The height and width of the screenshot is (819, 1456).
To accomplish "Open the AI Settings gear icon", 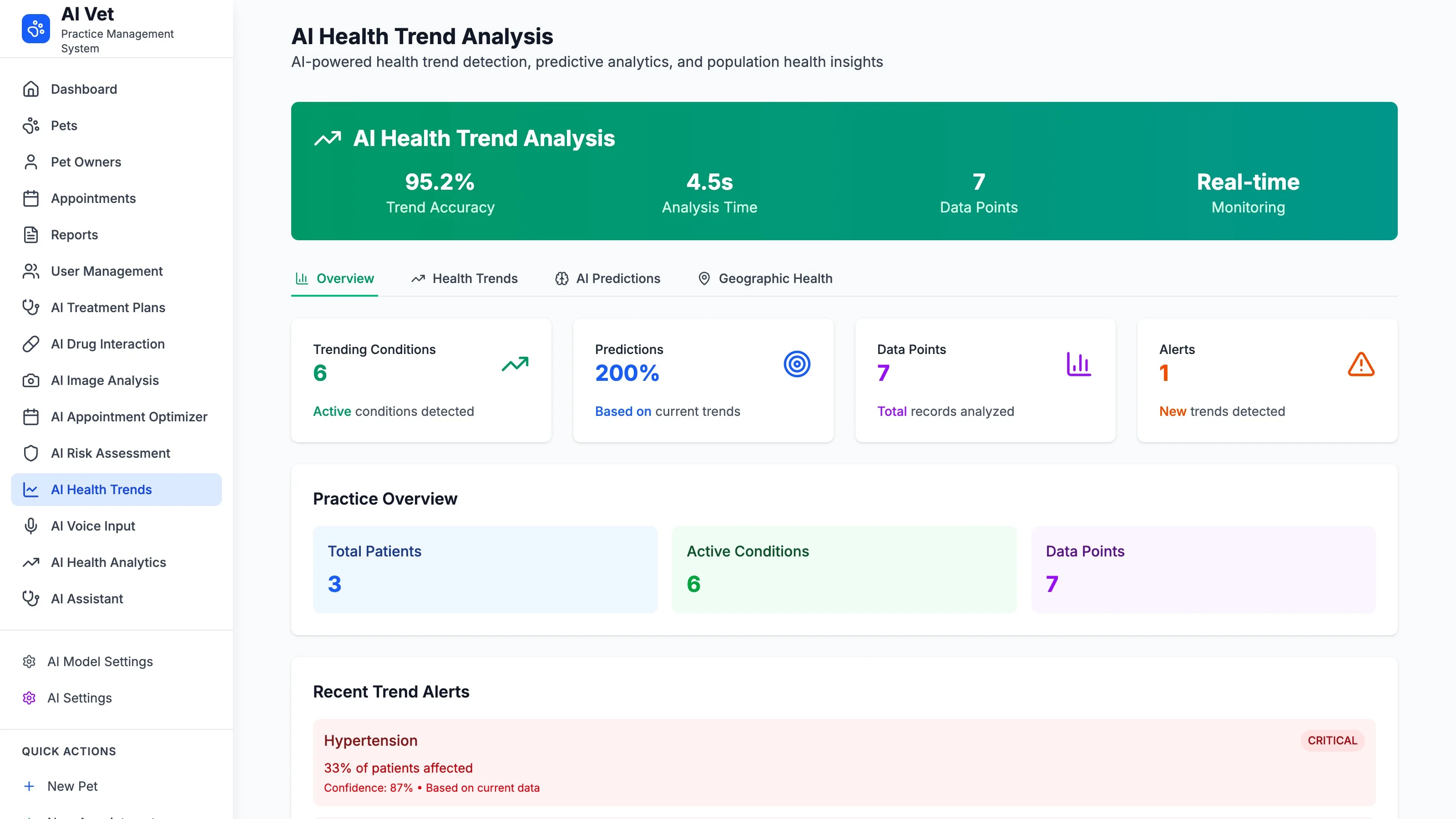I will [x=29, y=698].
